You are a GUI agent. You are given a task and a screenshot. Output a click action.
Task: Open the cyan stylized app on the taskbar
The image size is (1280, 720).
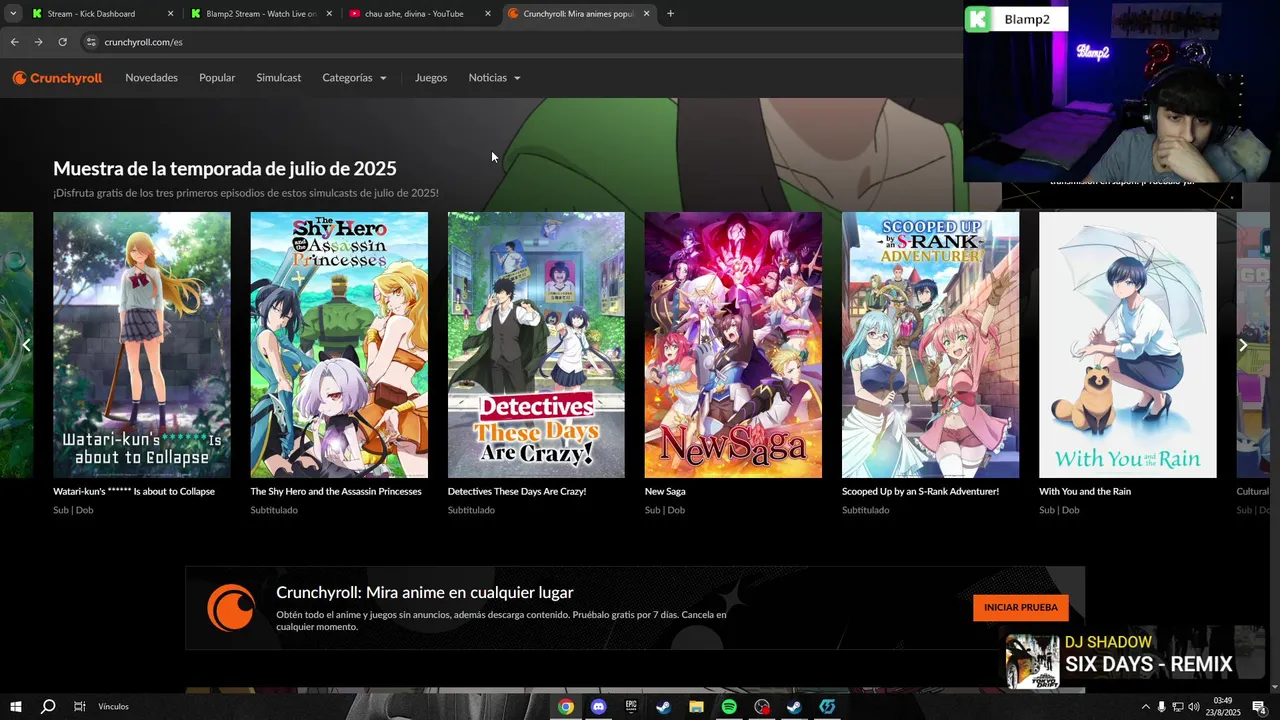[827, 707]
